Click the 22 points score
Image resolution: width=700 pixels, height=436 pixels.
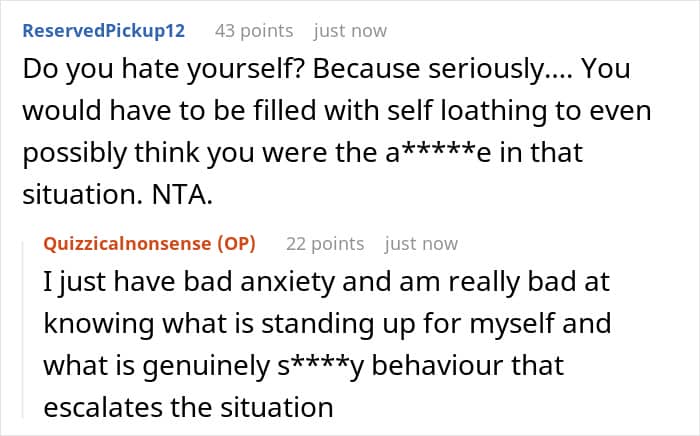325,244
